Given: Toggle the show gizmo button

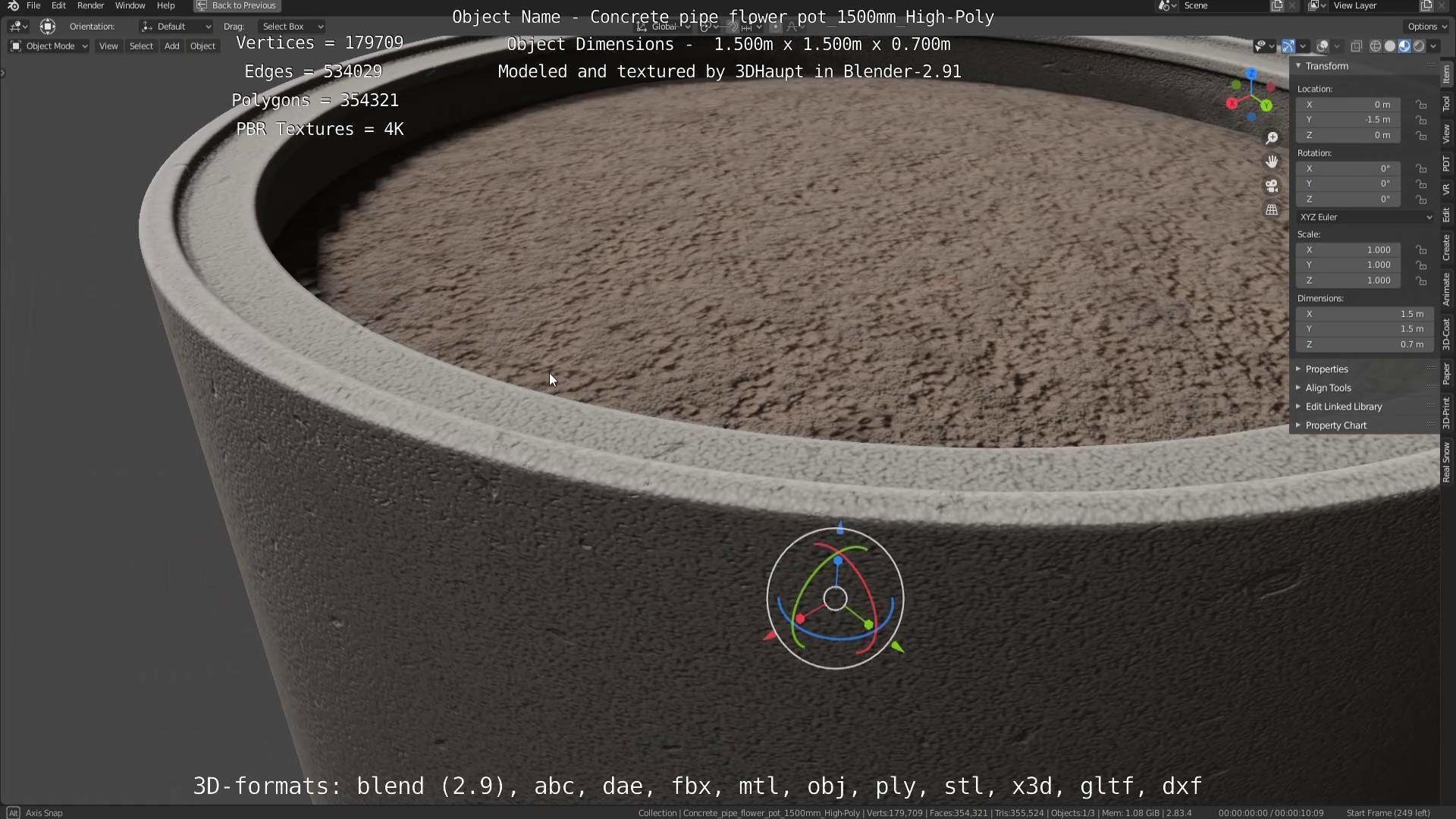Looking at the screenshot, I should click(1288, 46).
